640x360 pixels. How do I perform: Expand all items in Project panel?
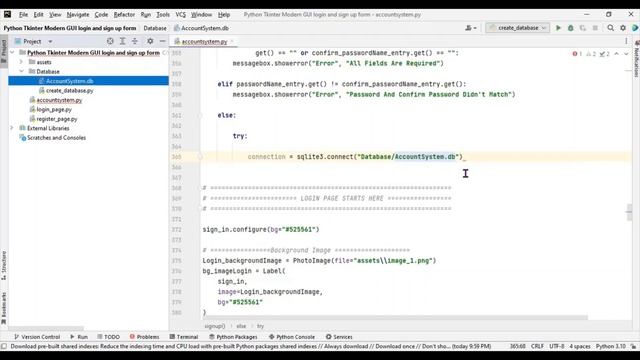tap(122, 41)
